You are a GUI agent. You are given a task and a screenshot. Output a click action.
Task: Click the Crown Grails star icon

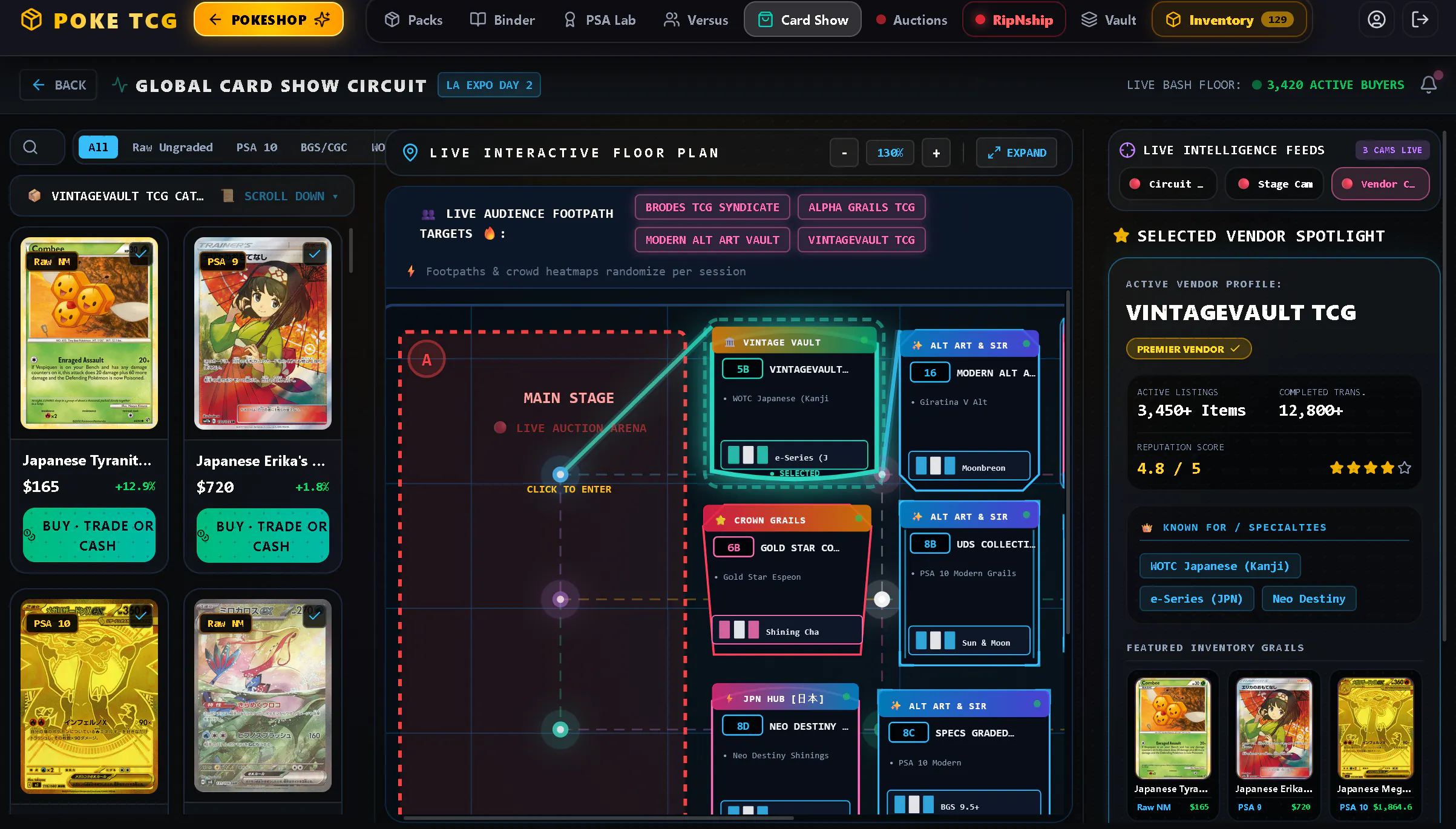(x=721, y=520)
